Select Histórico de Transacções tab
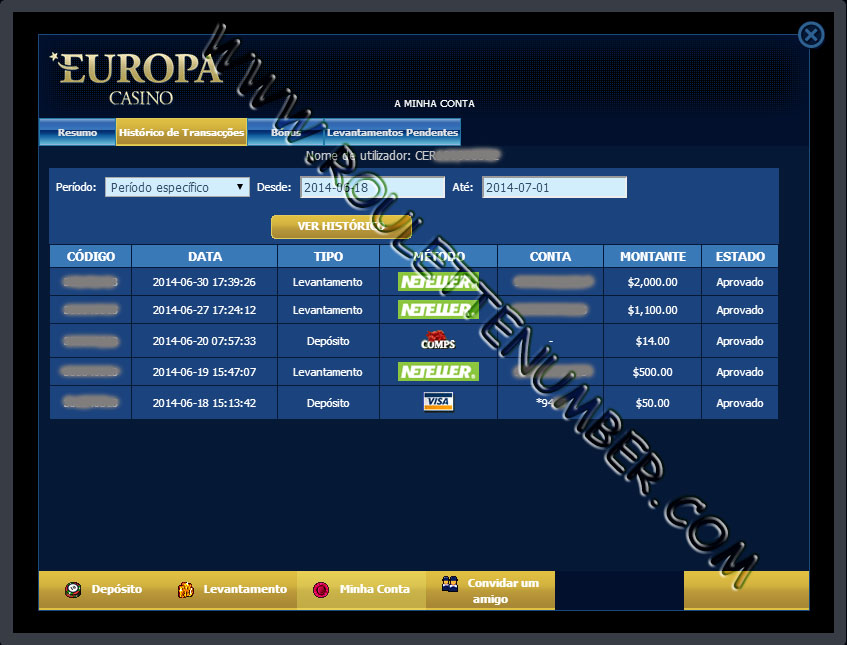This screenshot has width=847, height=645. 182,132
